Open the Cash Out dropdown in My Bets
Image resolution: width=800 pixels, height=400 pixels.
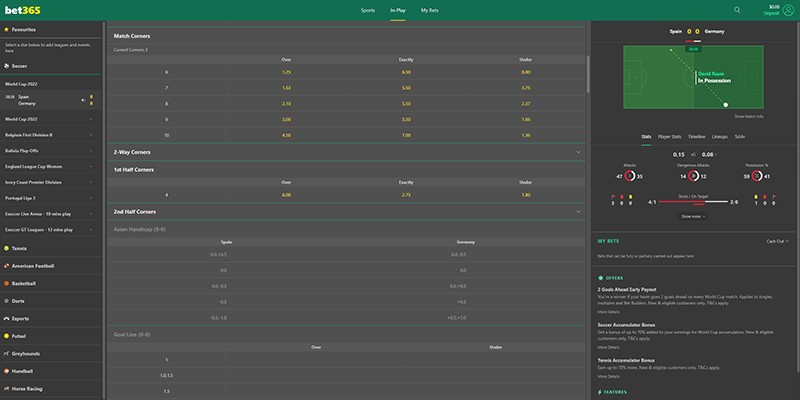tap(778, 241)
